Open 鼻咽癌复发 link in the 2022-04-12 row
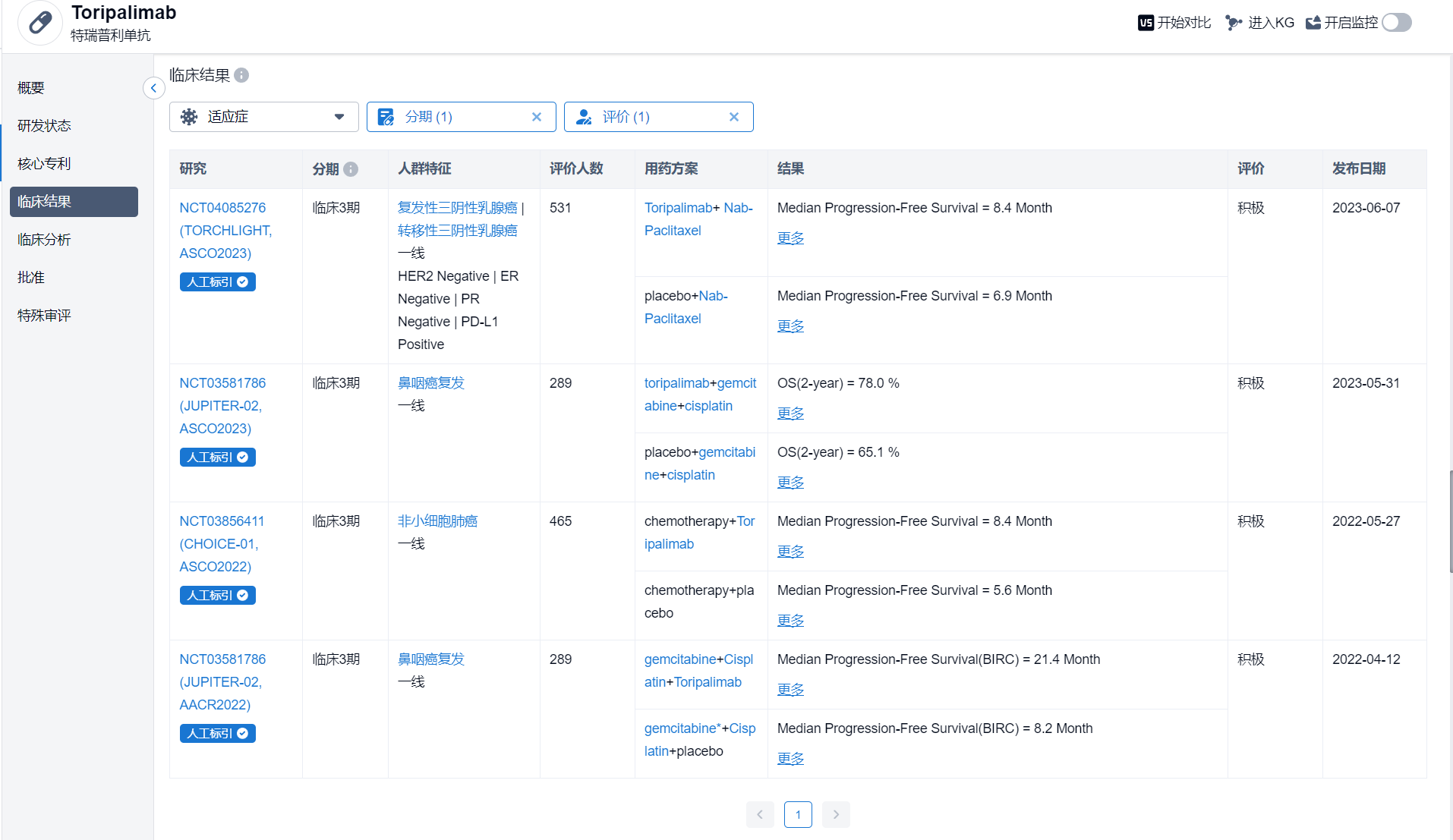 click(x=431, y=659)
